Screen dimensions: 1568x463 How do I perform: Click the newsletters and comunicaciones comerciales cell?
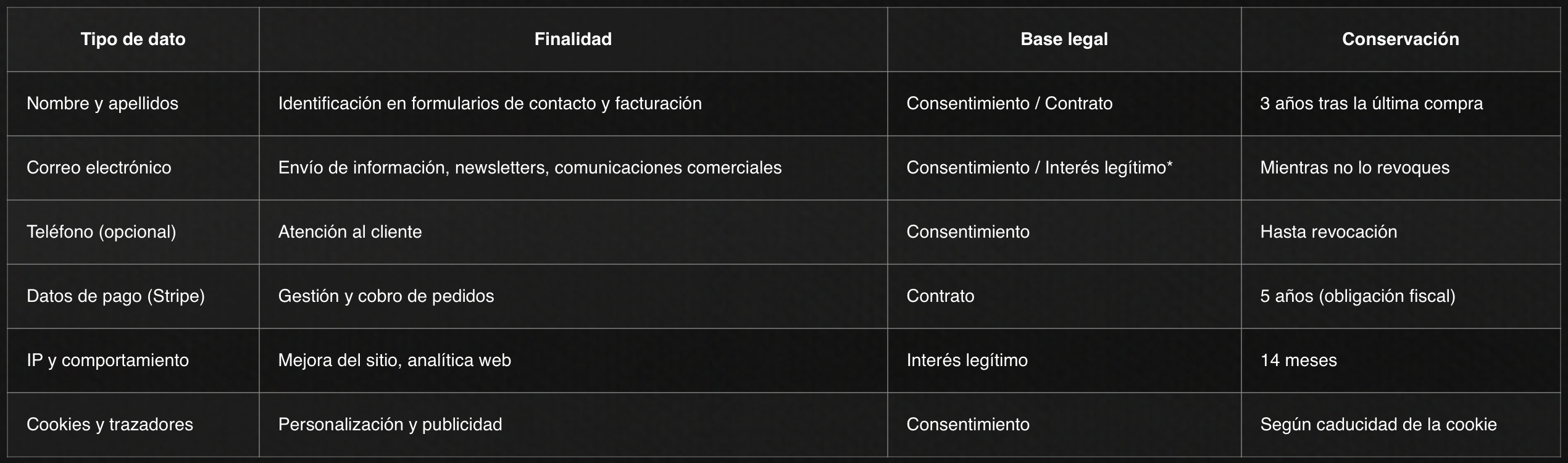pyautogui.click(x=530, y=168)
